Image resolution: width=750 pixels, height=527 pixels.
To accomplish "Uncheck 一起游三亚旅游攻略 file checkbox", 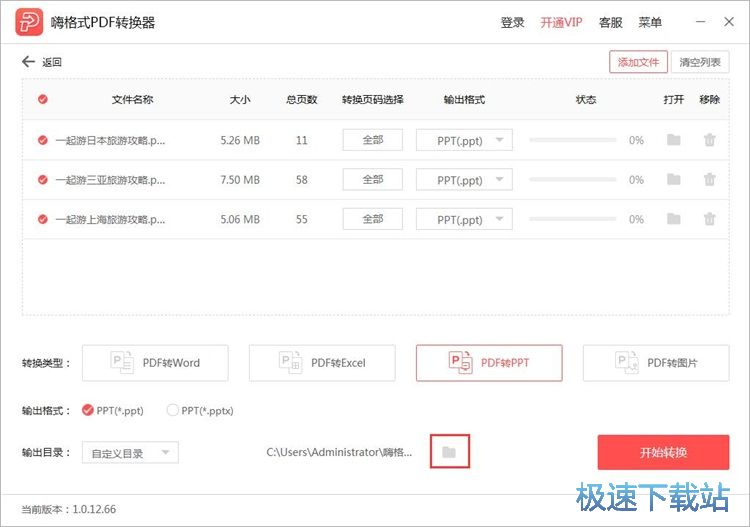I will pyautogui.click(x=43, y=180).
